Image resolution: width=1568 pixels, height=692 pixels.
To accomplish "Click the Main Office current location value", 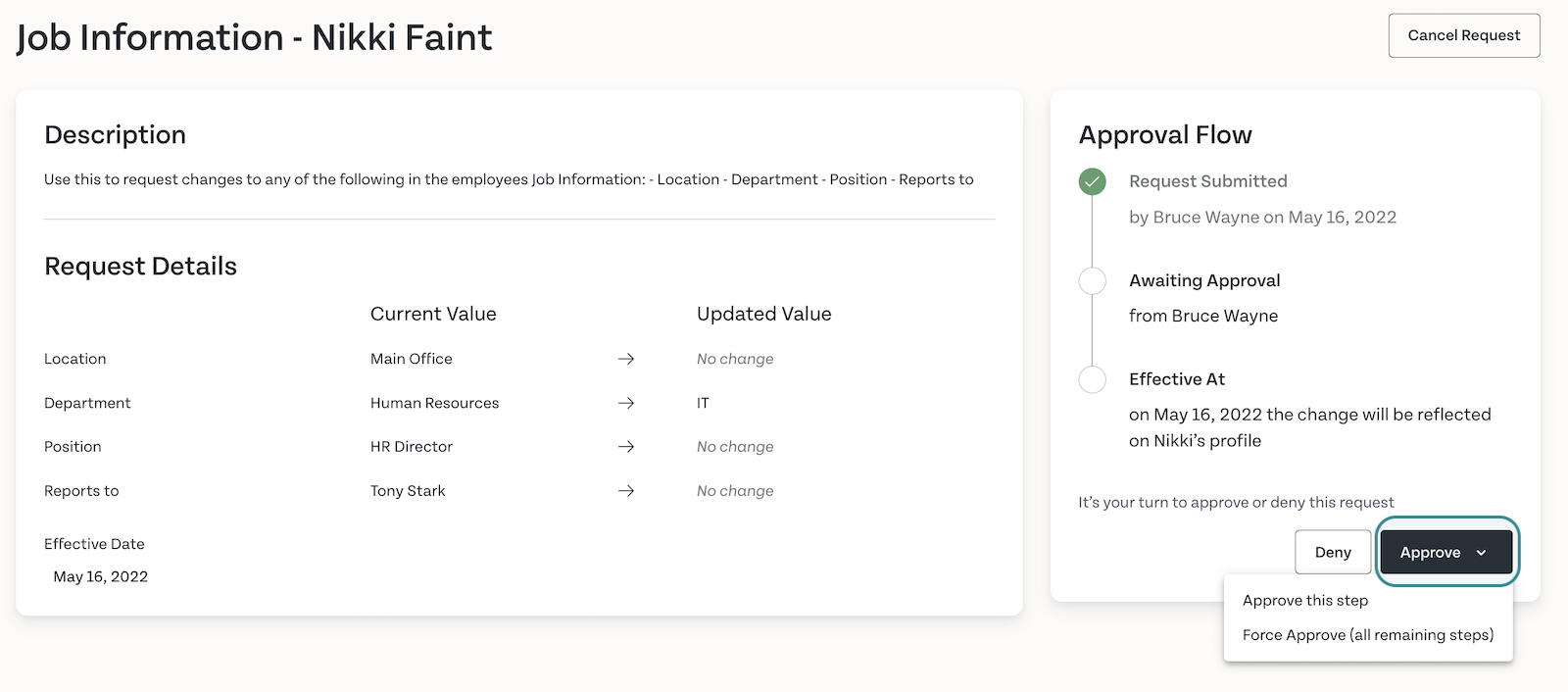I will [x=412, y=359].
